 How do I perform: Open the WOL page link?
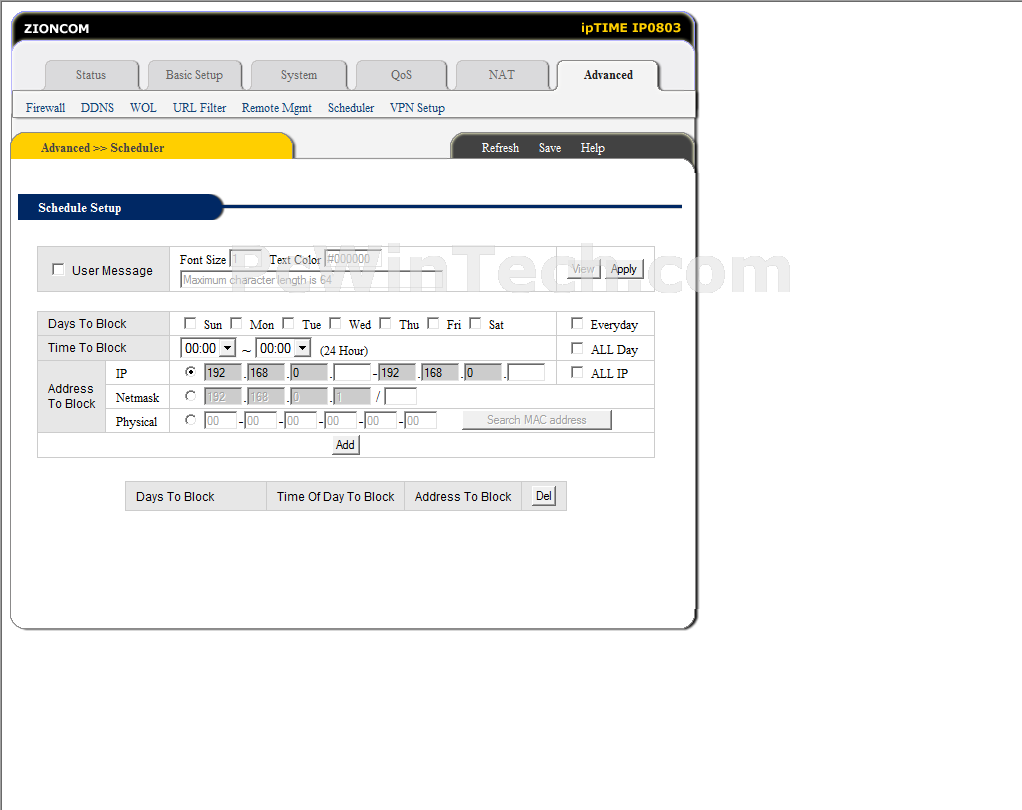(x=143, y=108)
